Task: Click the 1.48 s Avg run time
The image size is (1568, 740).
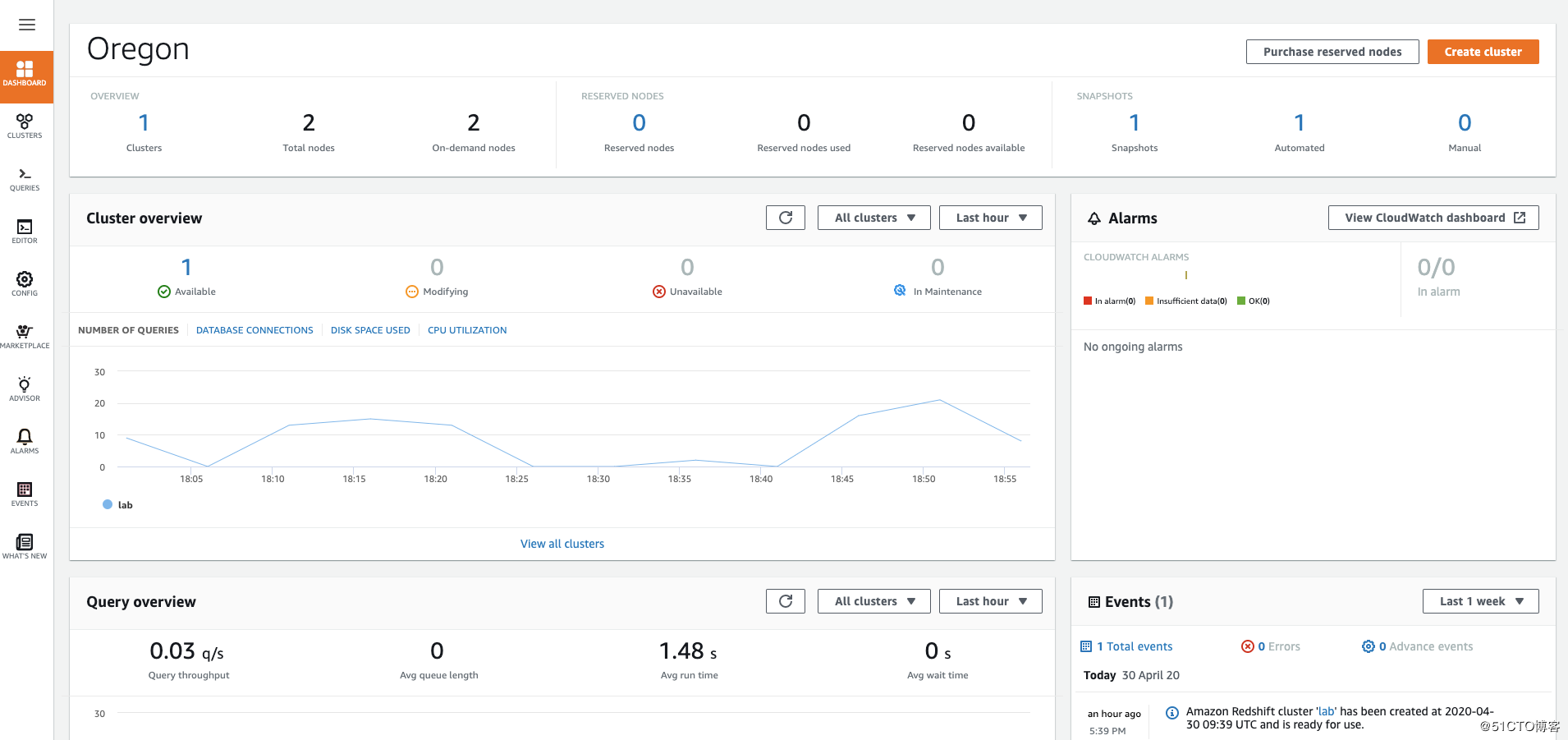Action: pyautogui.click(x=688, y=651)
